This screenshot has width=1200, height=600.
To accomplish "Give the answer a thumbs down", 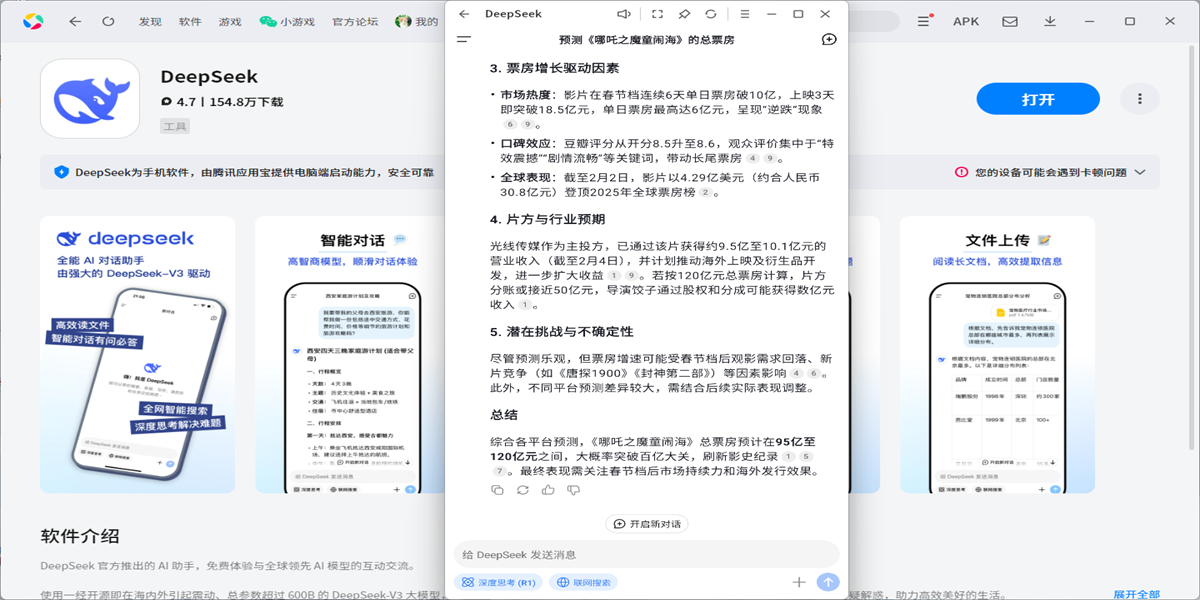I will click(573, 490).
